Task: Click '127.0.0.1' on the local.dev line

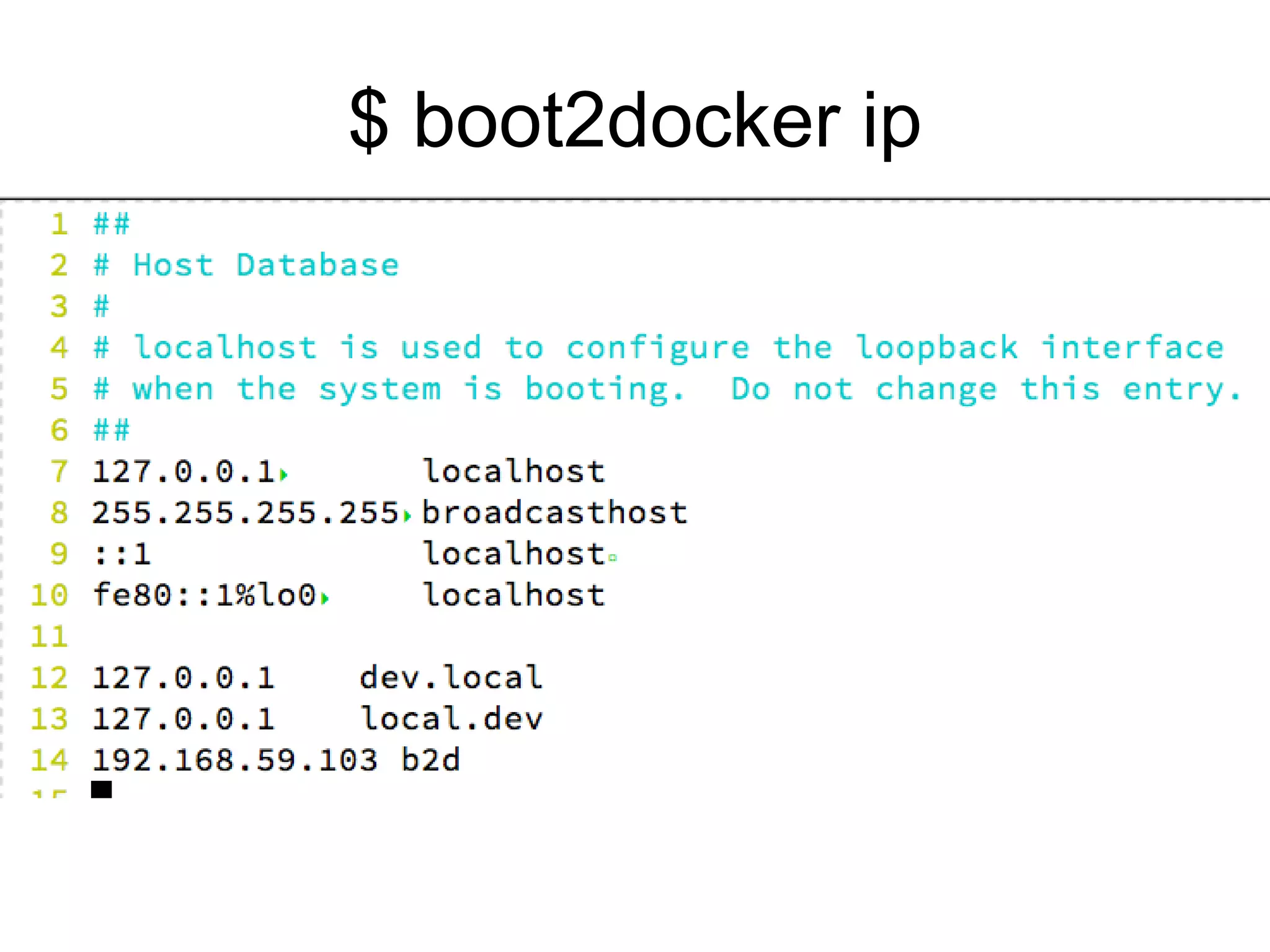Action: coord(184,720)
